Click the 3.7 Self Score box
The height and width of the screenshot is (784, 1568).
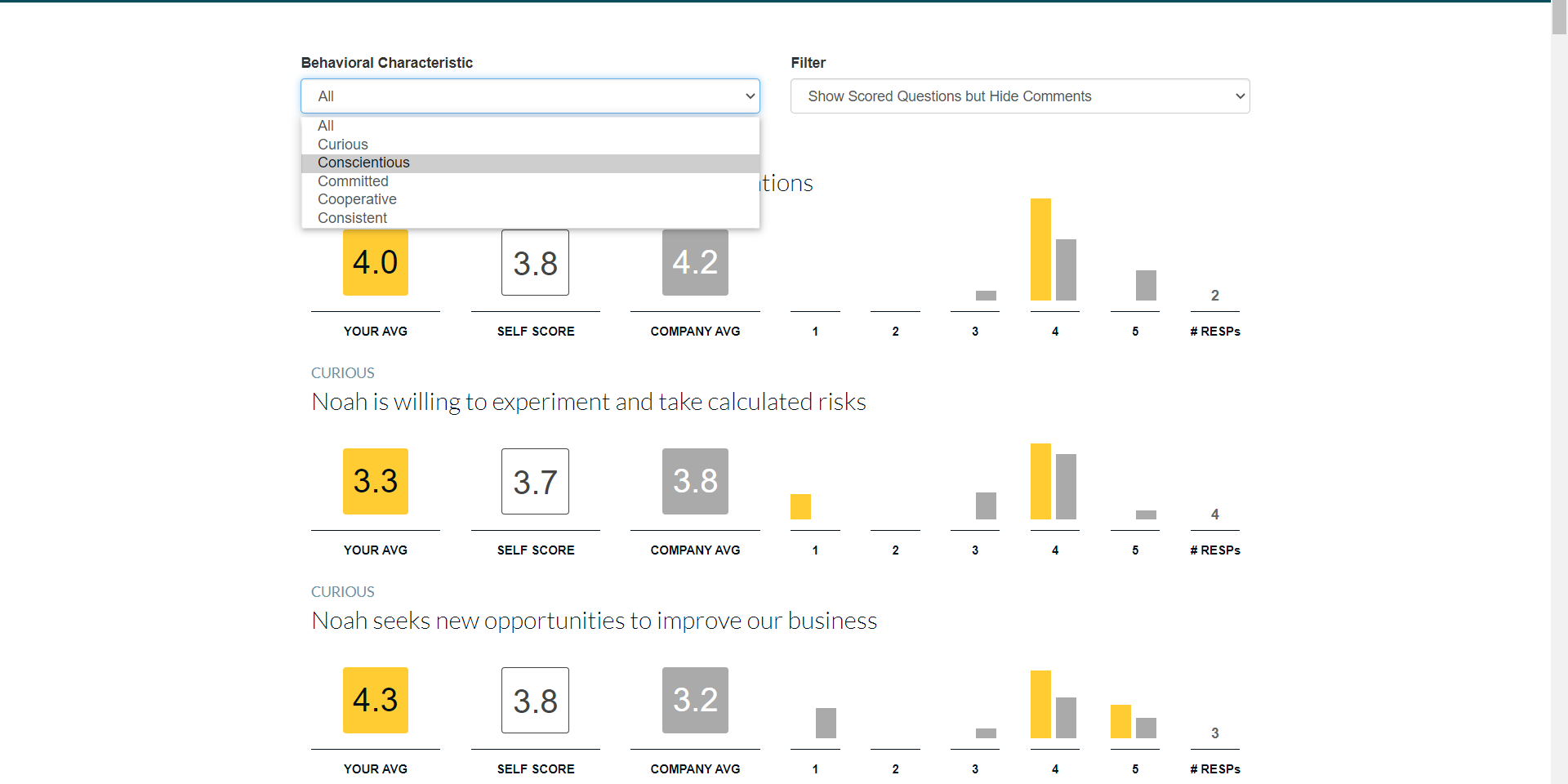pyautogui.click(x=536, y=481)
